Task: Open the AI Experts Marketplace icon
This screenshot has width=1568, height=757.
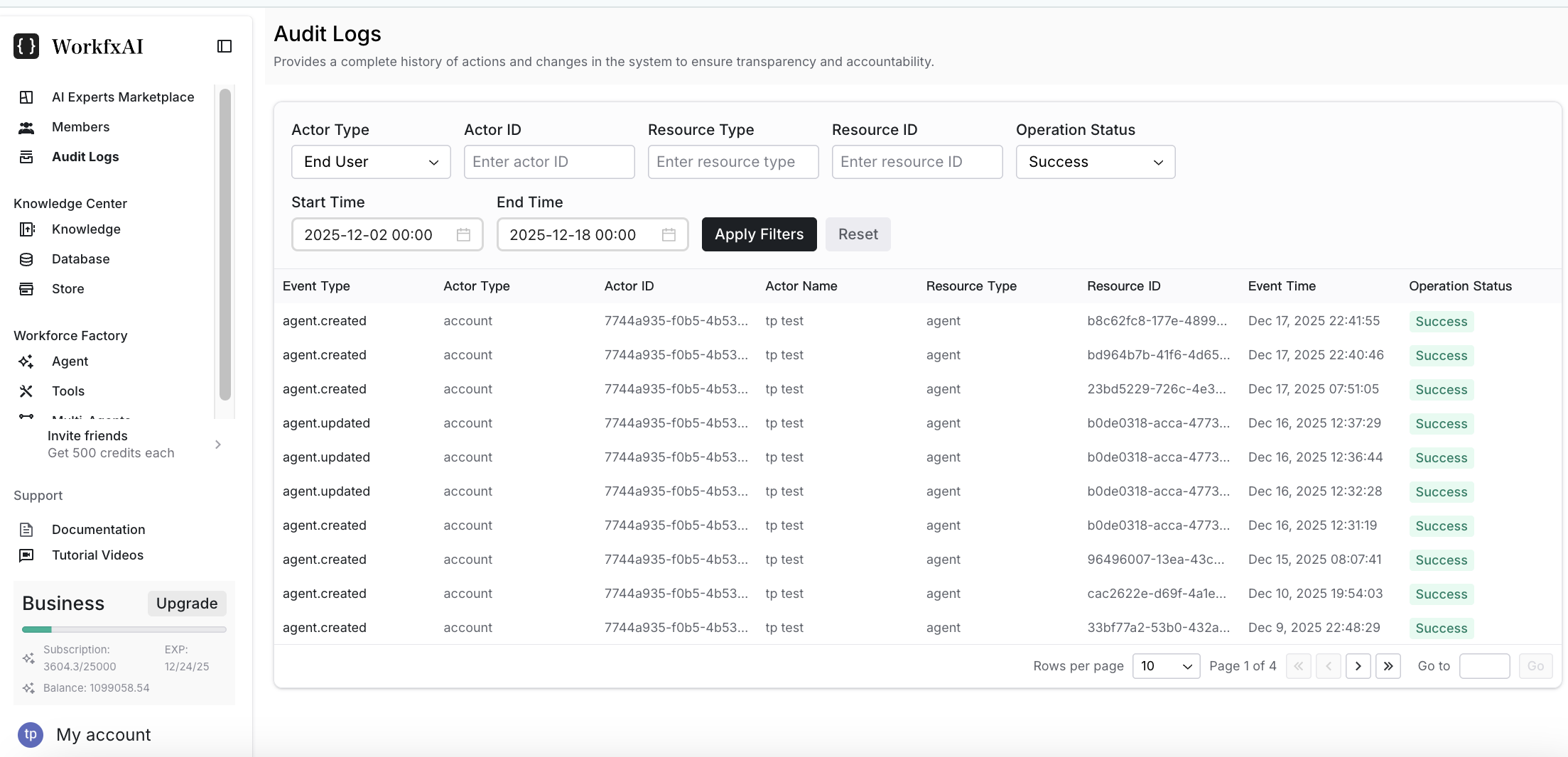Action: click(26, 97)
